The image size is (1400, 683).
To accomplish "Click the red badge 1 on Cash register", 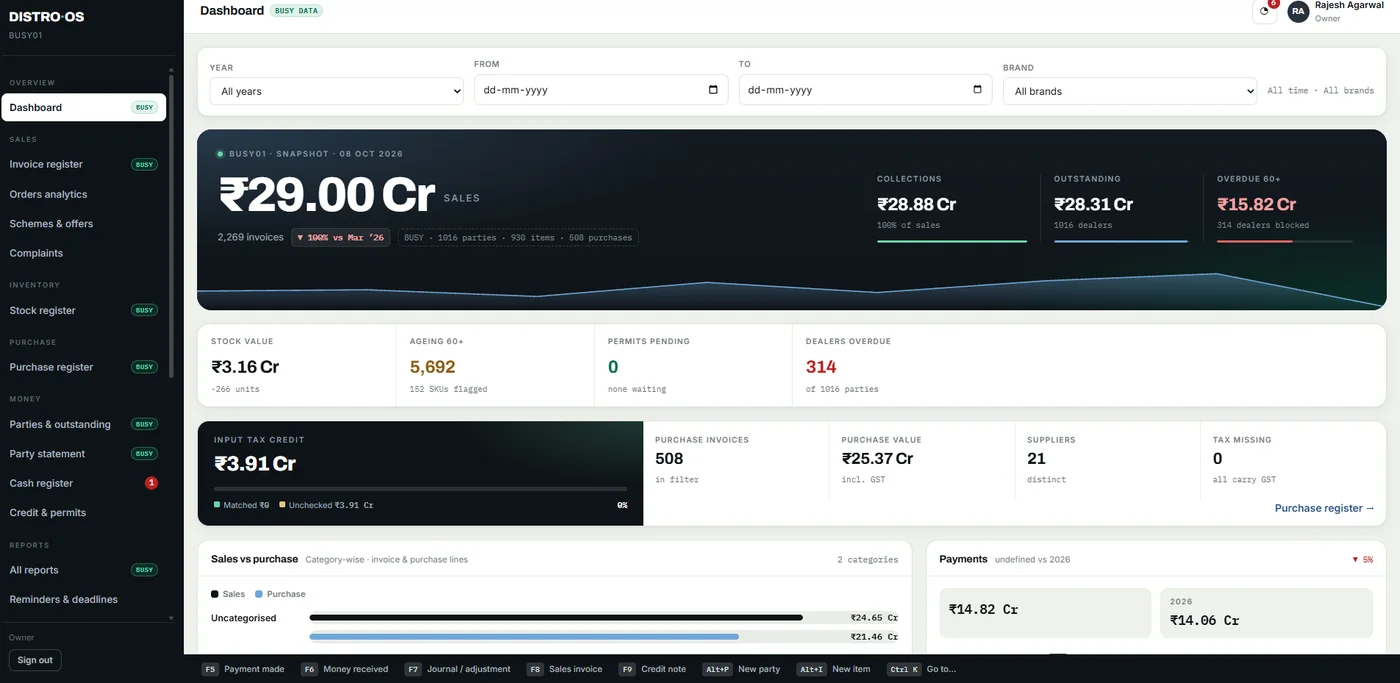I will pos(152,483).
